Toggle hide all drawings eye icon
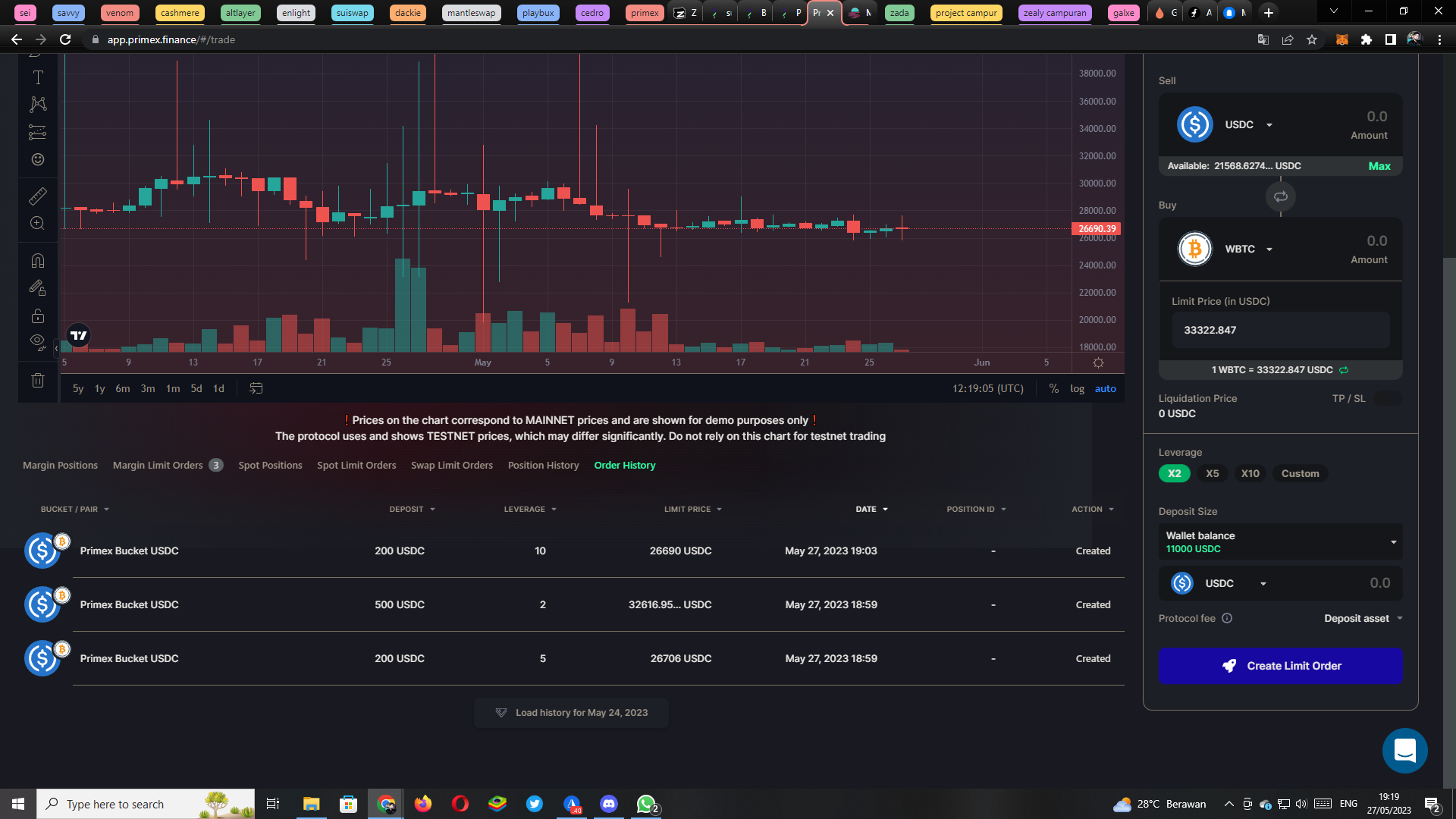This screenshot has height=819, width=1456. pyautogui.click(x=38, y=343)
